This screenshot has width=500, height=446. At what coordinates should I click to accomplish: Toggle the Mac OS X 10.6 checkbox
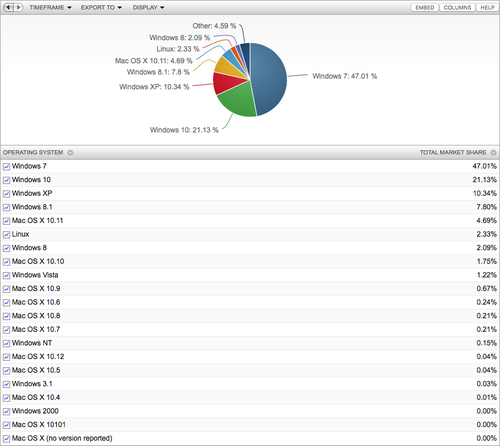click(x=6, y=303)
